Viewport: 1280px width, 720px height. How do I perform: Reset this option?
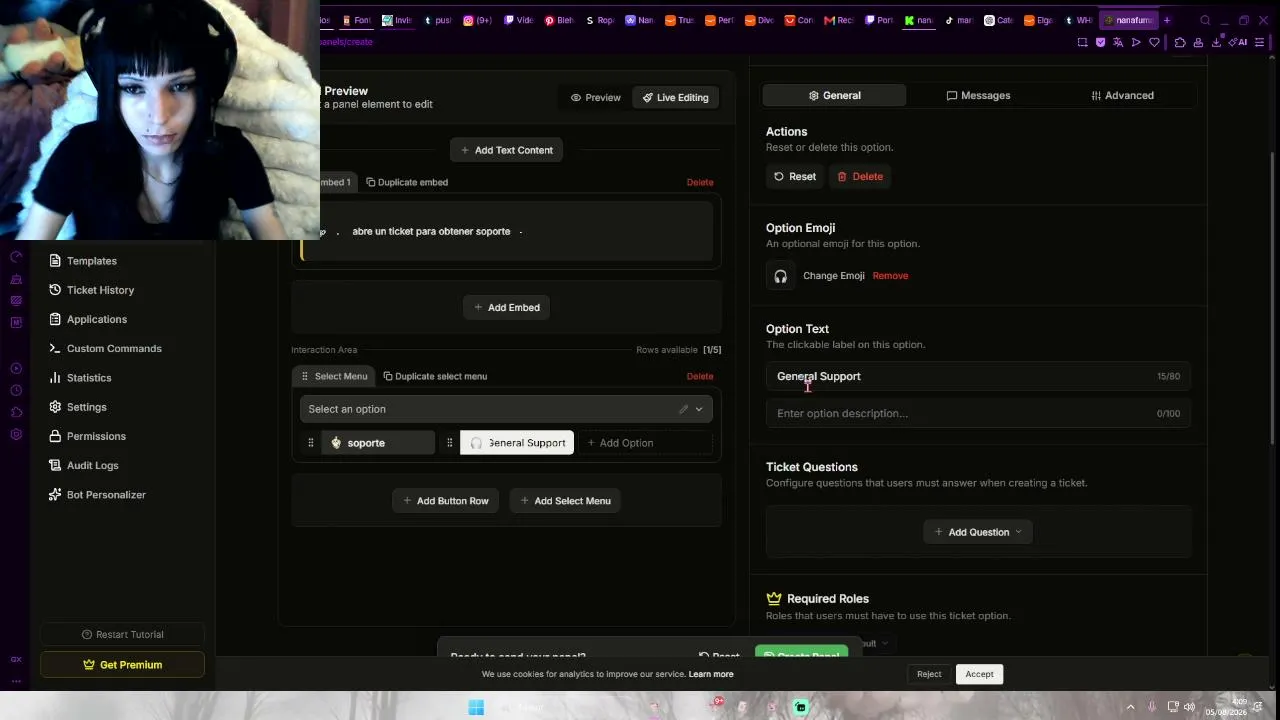pos(795,176)
